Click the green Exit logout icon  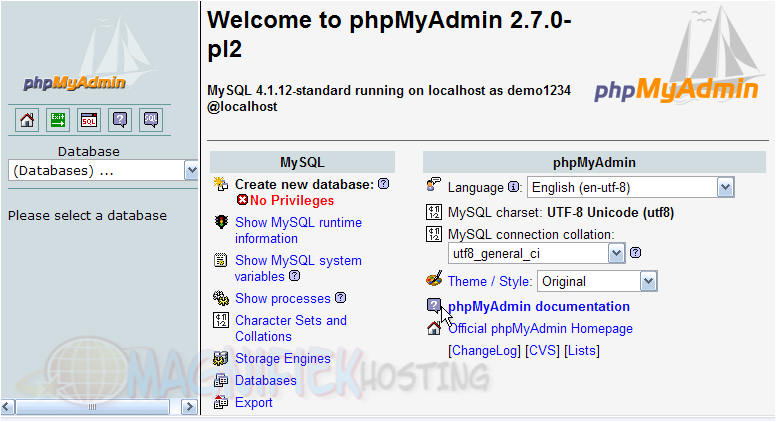[x=58, y=120]
